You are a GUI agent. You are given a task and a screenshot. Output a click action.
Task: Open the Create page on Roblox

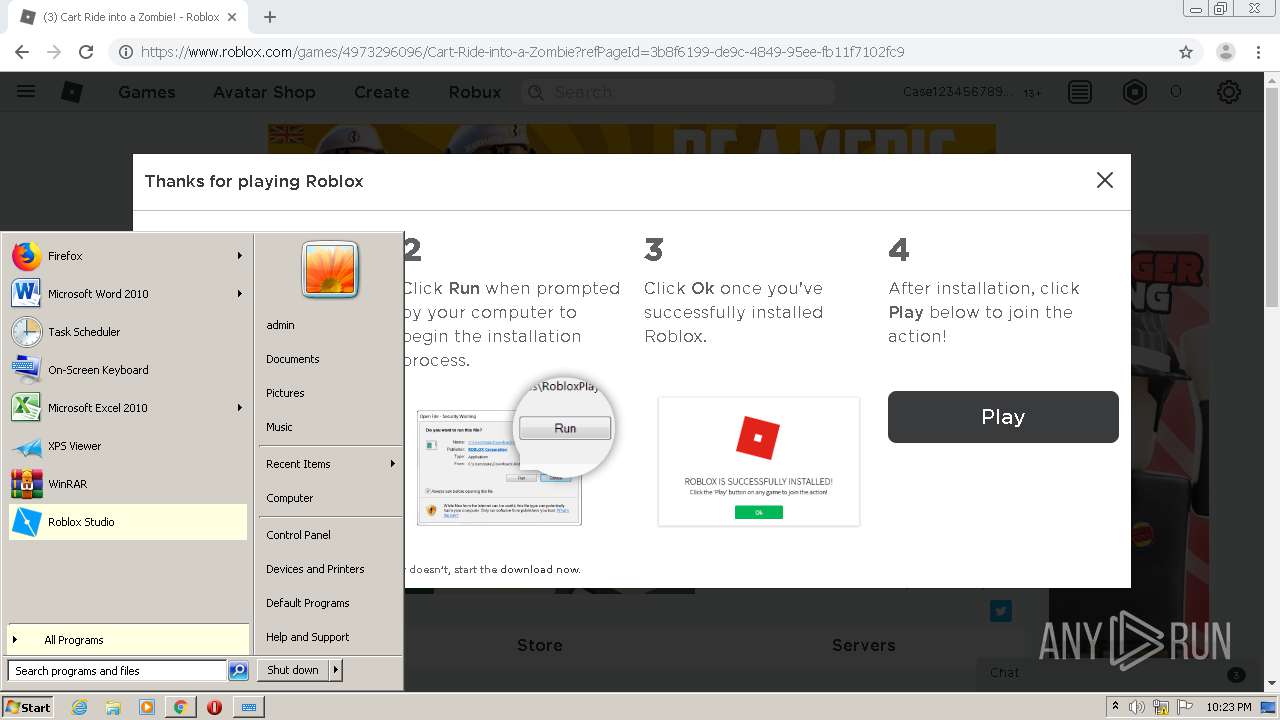(x=382, y=92)
